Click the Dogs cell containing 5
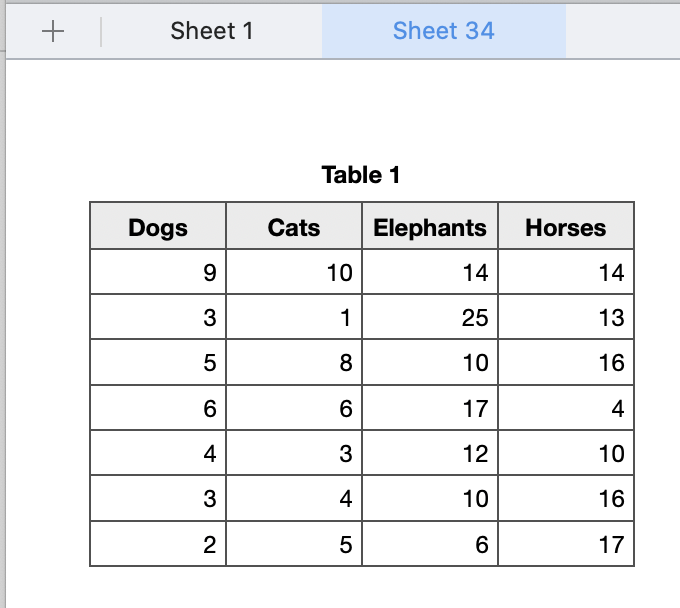 tap(158, 363)
